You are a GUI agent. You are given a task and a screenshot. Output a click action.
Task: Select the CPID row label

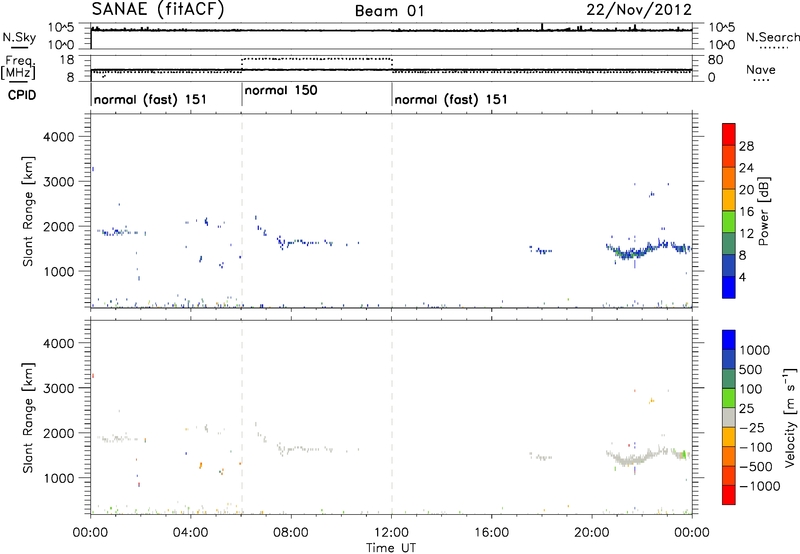22,95
